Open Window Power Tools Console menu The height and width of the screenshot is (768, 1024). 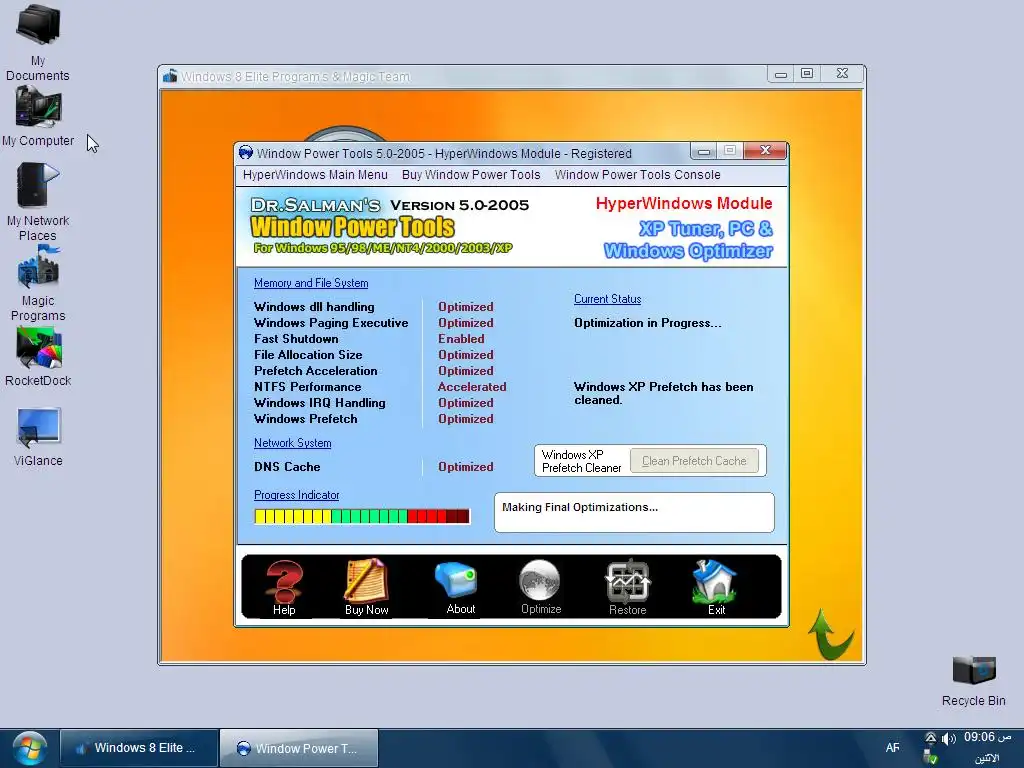tap(637, 174)
